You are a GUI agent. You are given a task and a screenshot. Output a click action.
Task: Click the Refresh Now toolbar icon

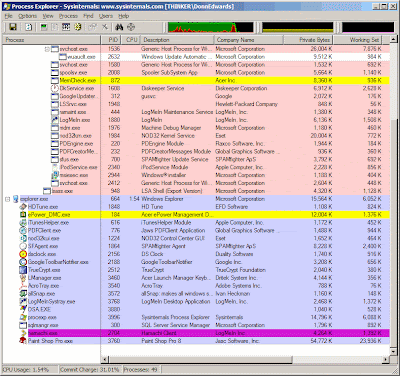[x=29, y=27]
